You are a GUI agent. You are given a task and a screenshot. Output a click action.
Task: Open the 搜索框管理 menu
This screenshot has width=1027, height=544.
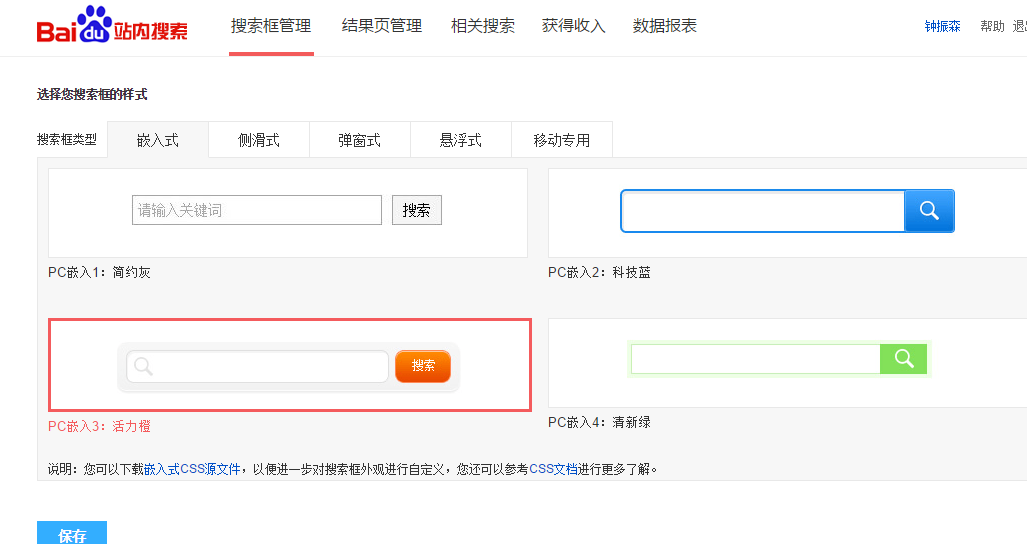point(270,26)
